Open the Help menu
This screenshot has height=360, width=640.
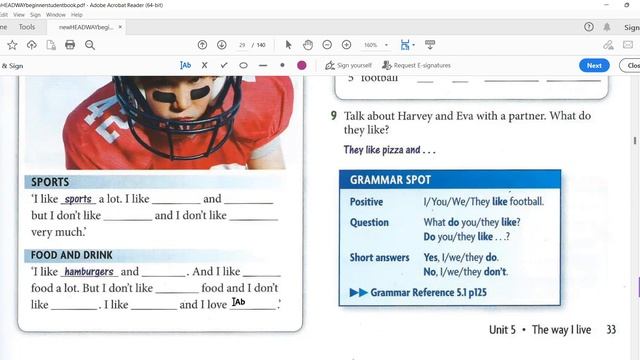[x=77, y=15]
